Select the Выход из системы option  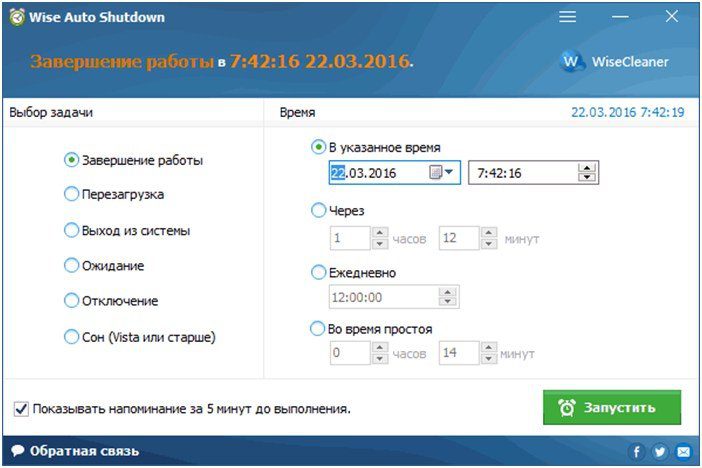tap(127, 231)
